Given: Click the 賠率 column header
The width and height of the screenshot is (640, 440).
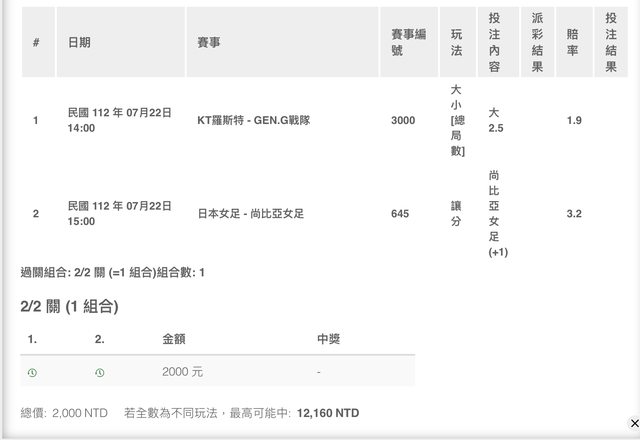Looking at the screenshot, I should coord(573,43).
